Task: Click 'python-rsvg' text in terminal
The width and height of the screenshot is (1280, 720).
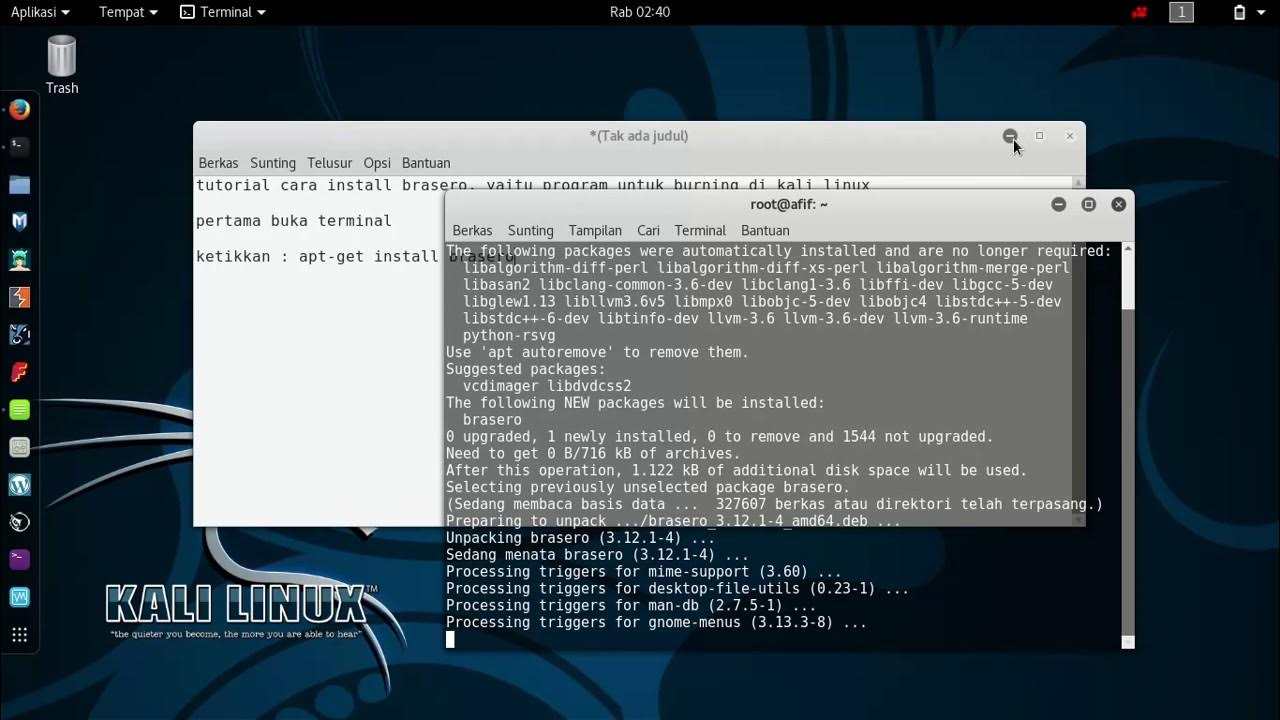Action: (509, 336)
